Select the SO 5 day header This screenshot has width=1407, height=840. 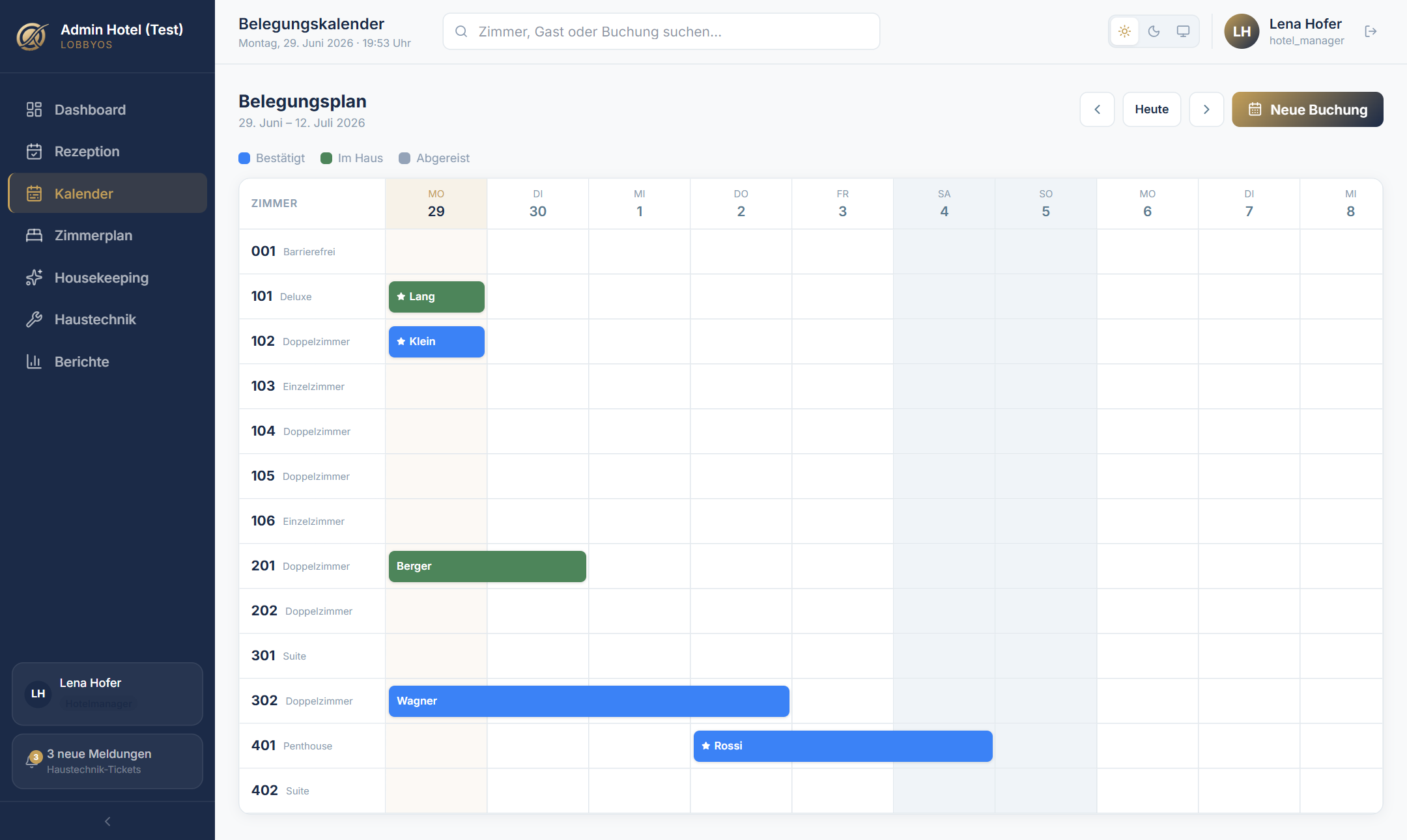coord(1046,204)
